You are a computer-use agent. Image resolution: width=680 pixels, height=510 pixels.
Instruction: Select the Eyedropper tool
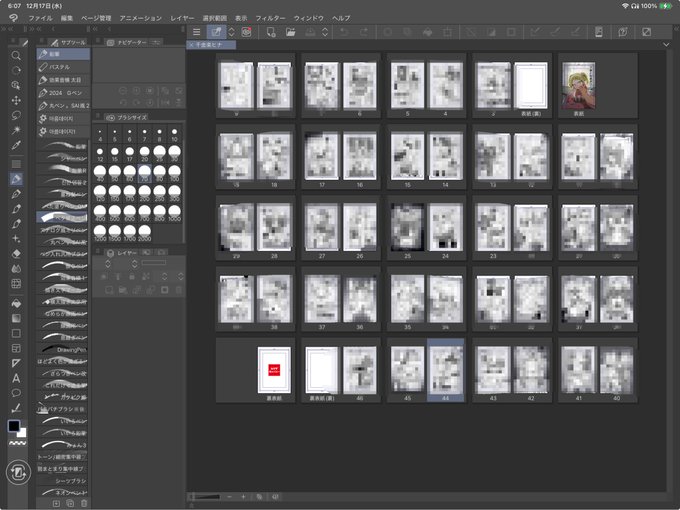(x=16, y=145)
